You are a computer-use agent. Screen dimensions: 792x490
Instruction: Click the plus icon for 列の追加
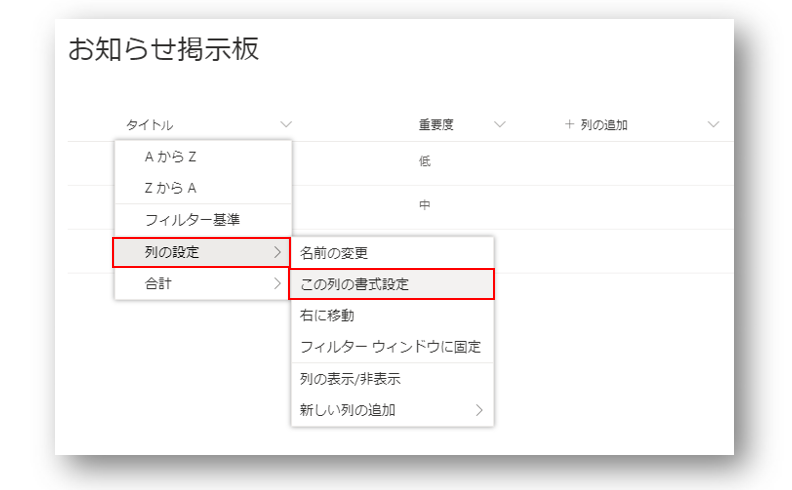pos(569,125)
